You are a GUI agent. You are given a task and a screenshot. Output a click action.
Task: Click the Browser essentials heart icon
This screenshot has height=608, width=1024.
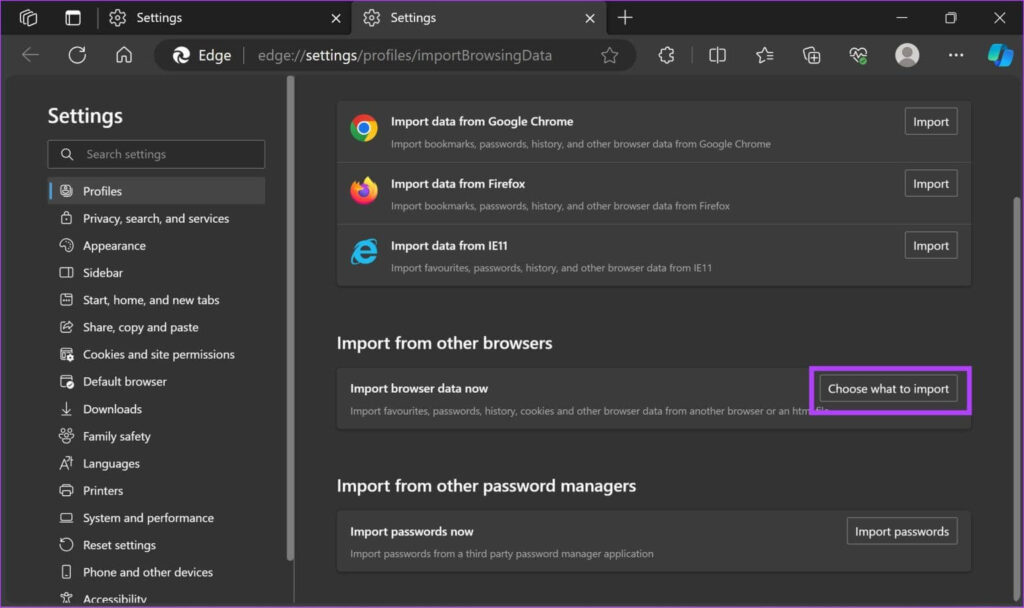(x=858, y=55)
